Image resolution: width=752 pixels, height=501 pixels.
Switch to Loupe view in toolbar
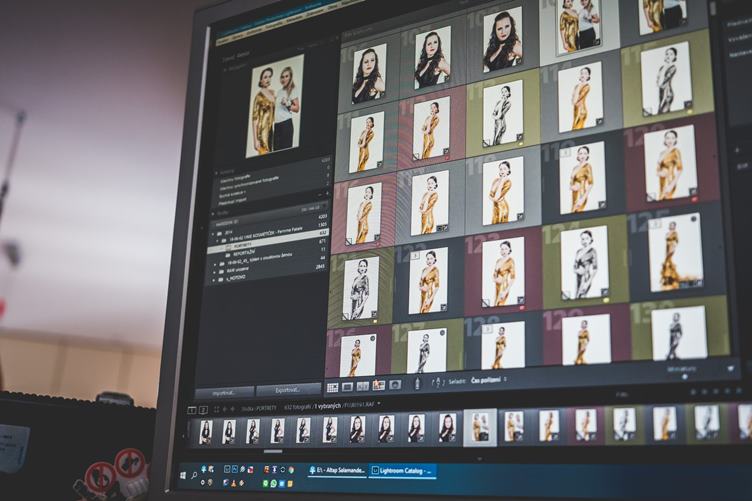click(x=348, y=386)
